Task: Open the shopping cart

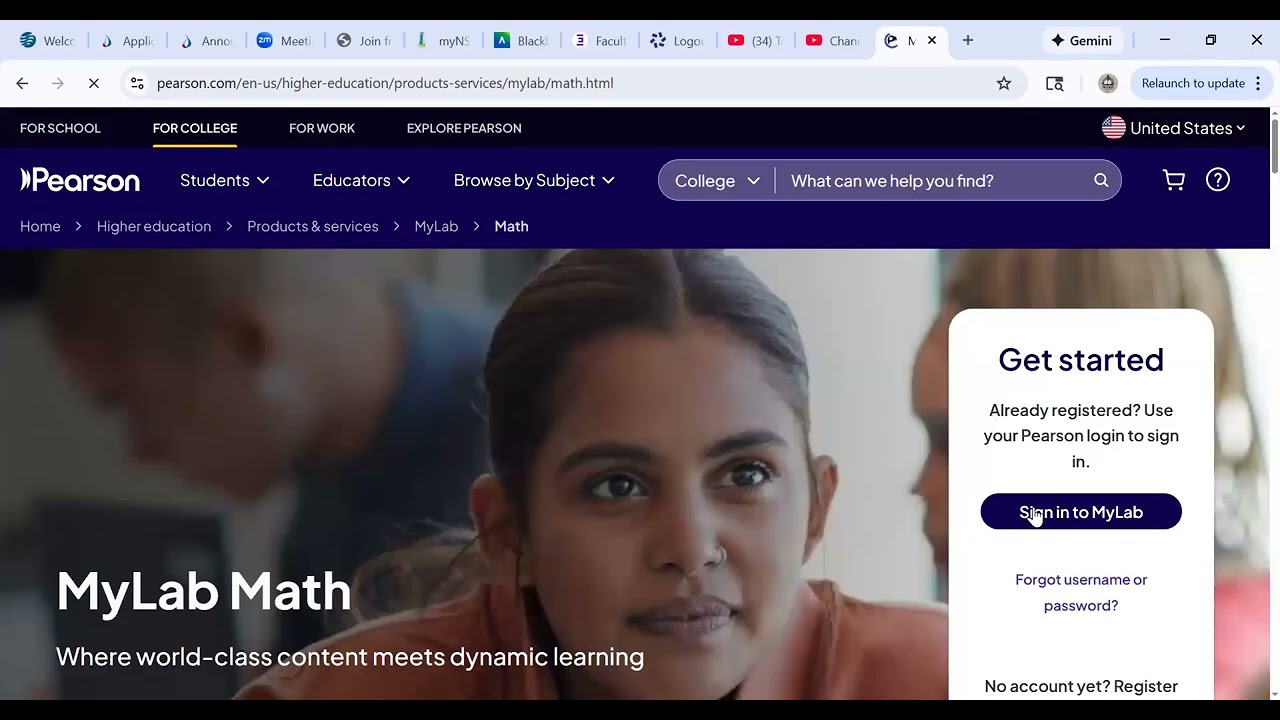Action: [1174, 180]
